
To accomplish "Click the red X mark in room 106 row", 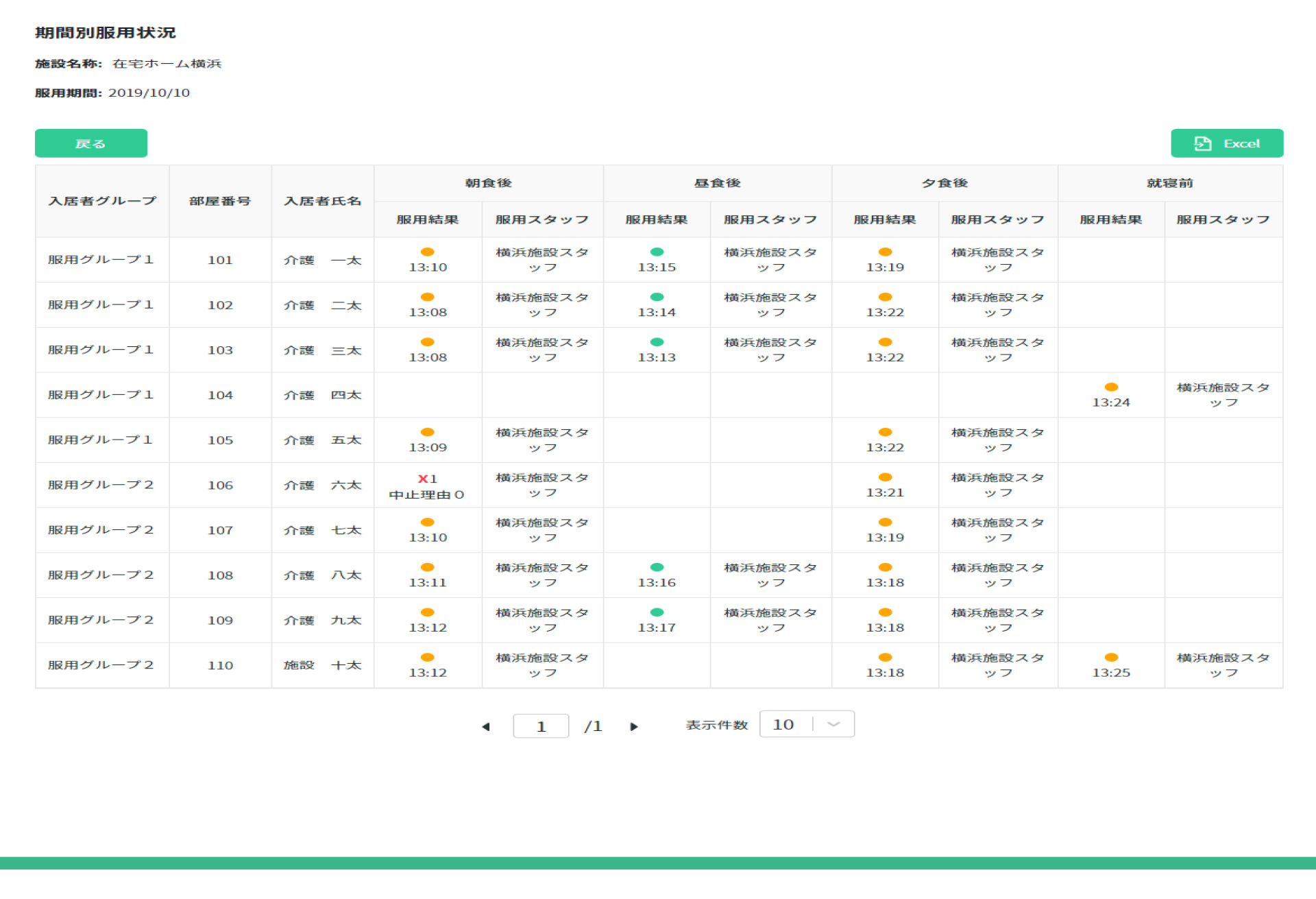I will pos(423,479).
